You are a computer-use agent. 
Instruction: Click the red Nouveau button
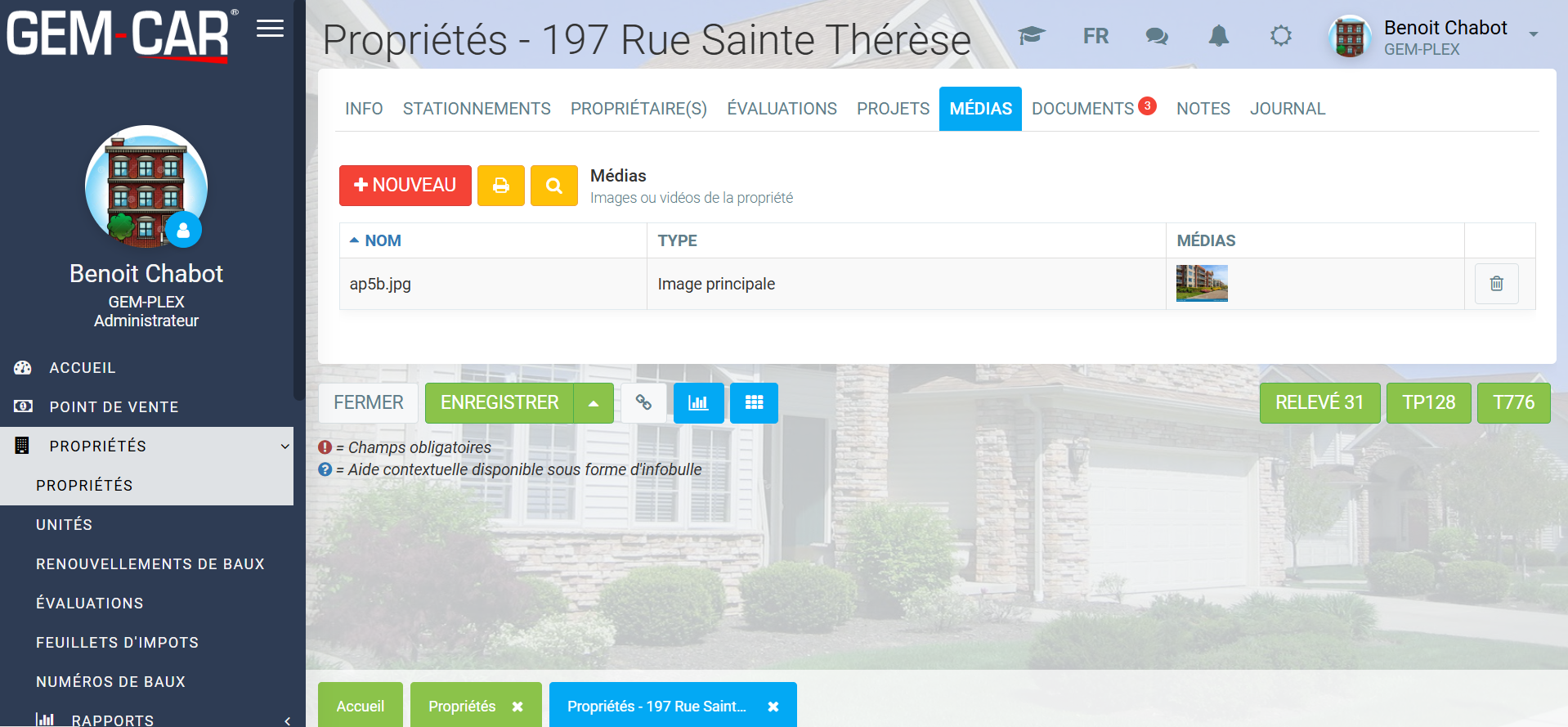tap(405, 186)
